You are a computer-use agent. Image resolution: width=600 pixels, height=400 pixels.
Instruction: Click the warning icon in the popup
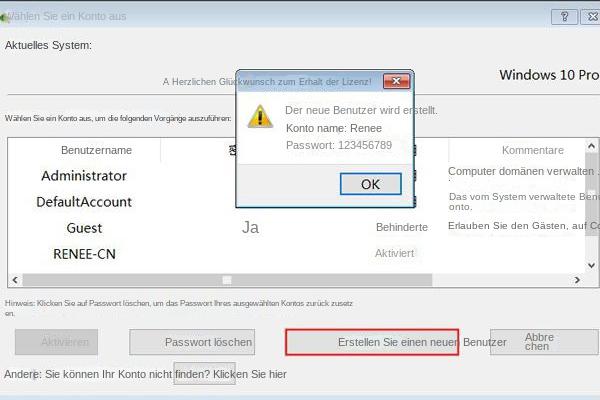[x=260, y=116]
